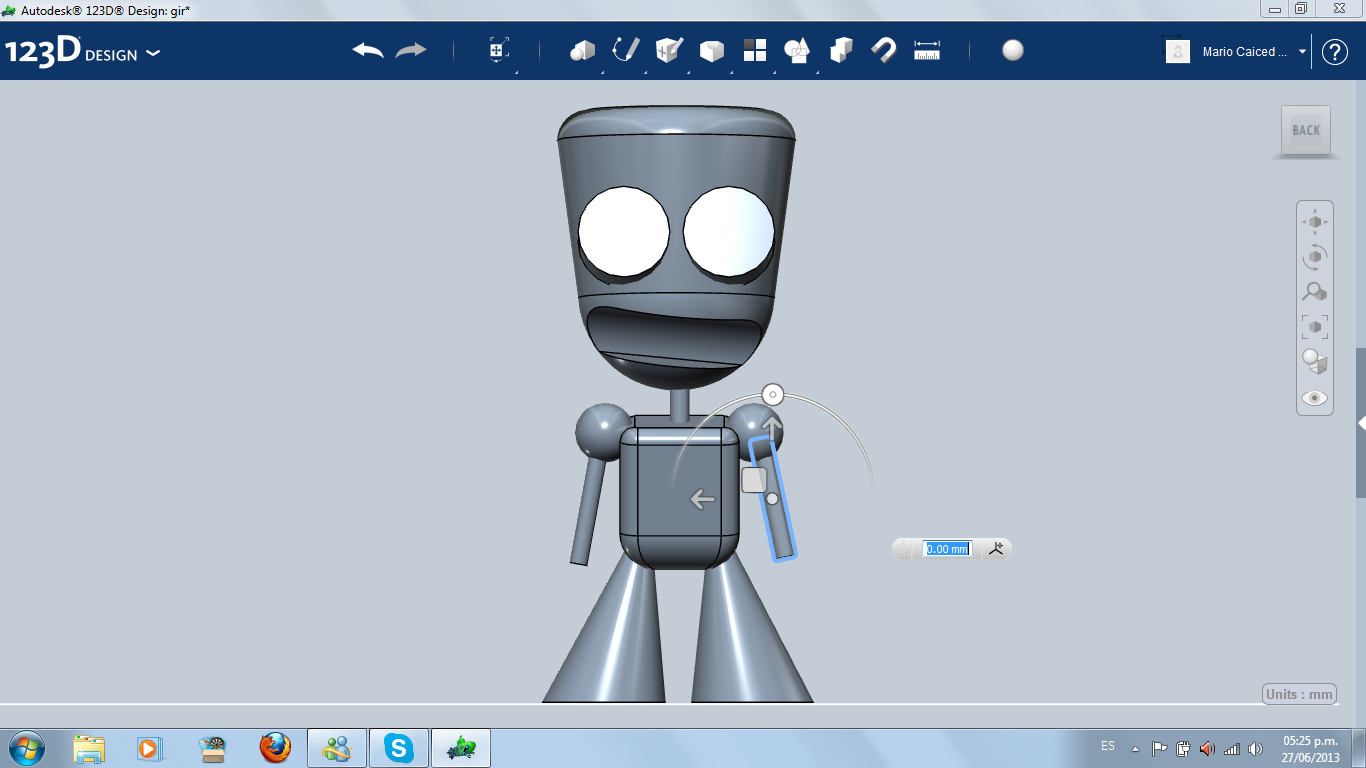Viewport: 1366px width, 768px height.
Task: Toggle the eye show/hide visibility menu
Action: pos(1315,398)
